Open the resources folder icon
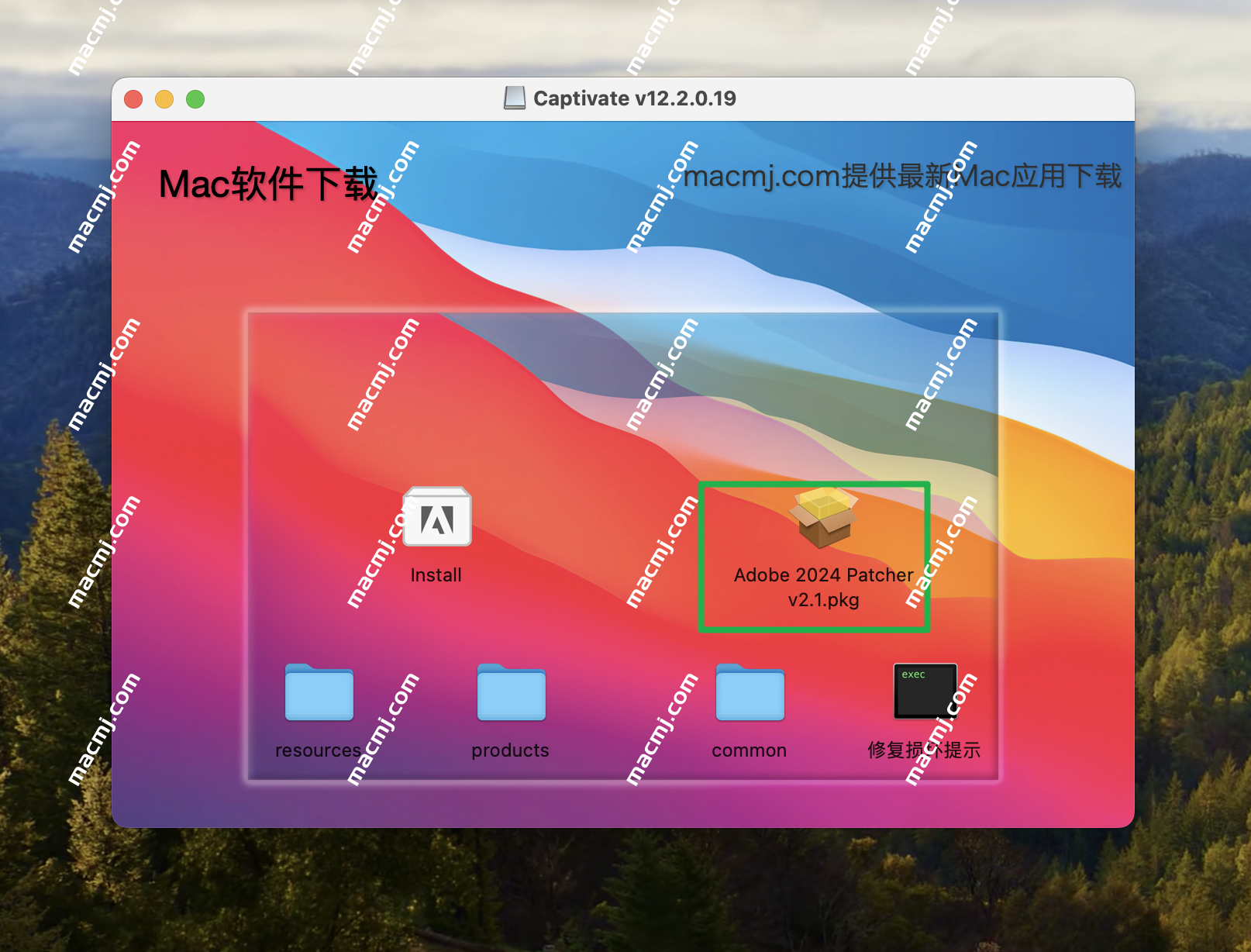The image size is (1251, 952). point(319,692)
